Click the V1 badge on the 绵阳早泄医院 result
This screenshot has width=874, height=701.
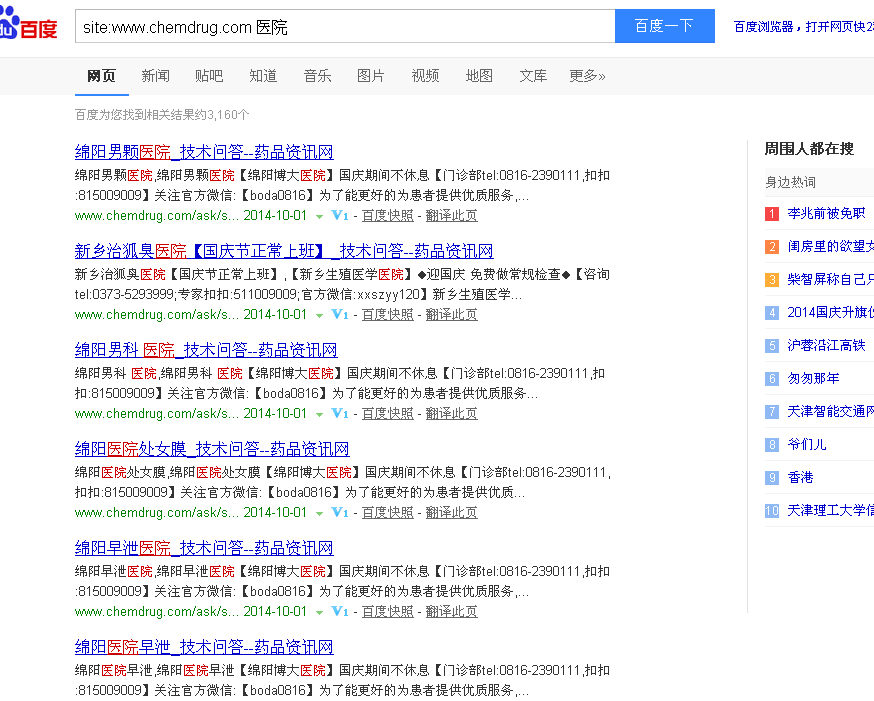pos(340,611)
